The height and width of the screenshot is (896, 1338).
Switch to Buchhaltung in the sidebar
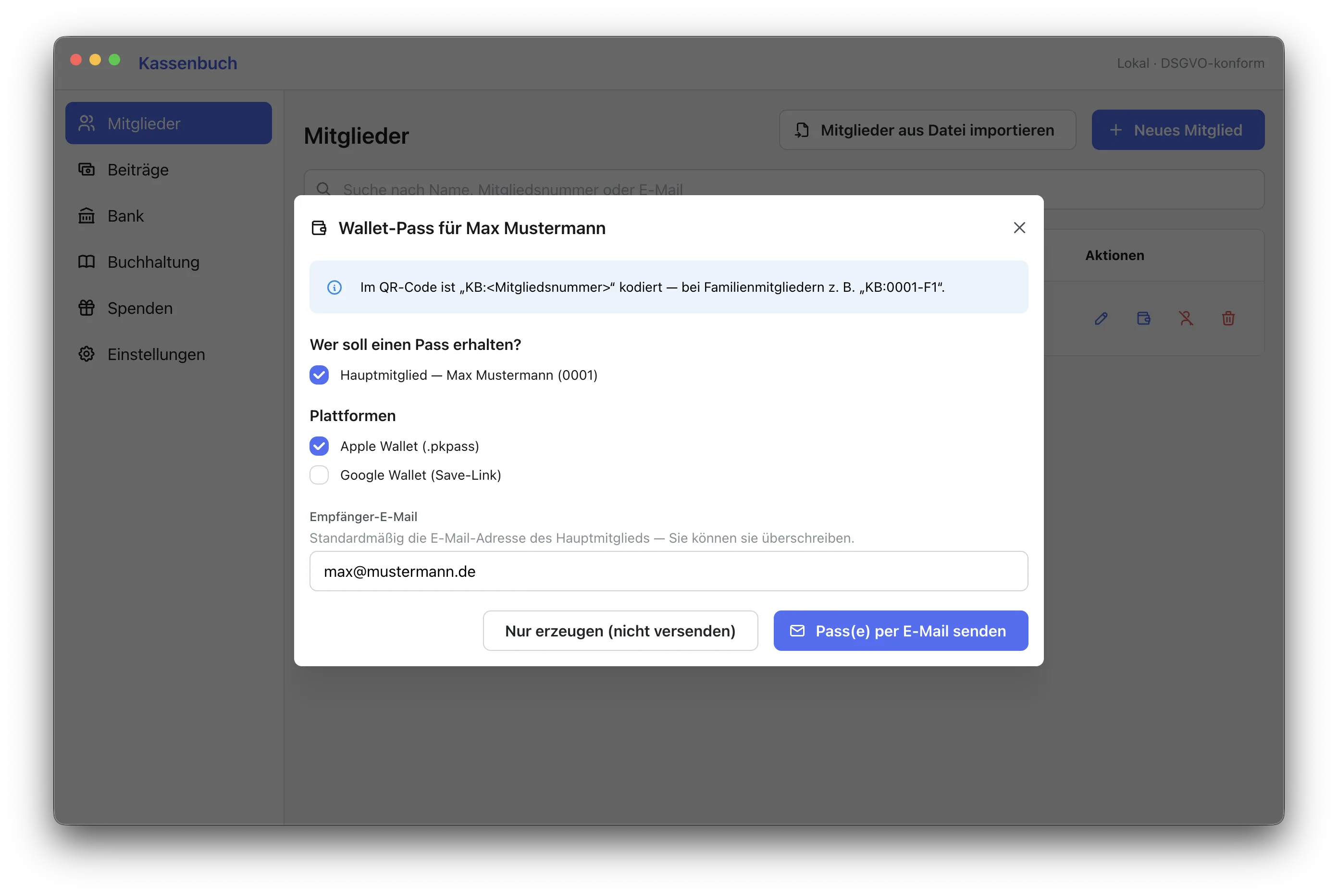tap(169, 262)
